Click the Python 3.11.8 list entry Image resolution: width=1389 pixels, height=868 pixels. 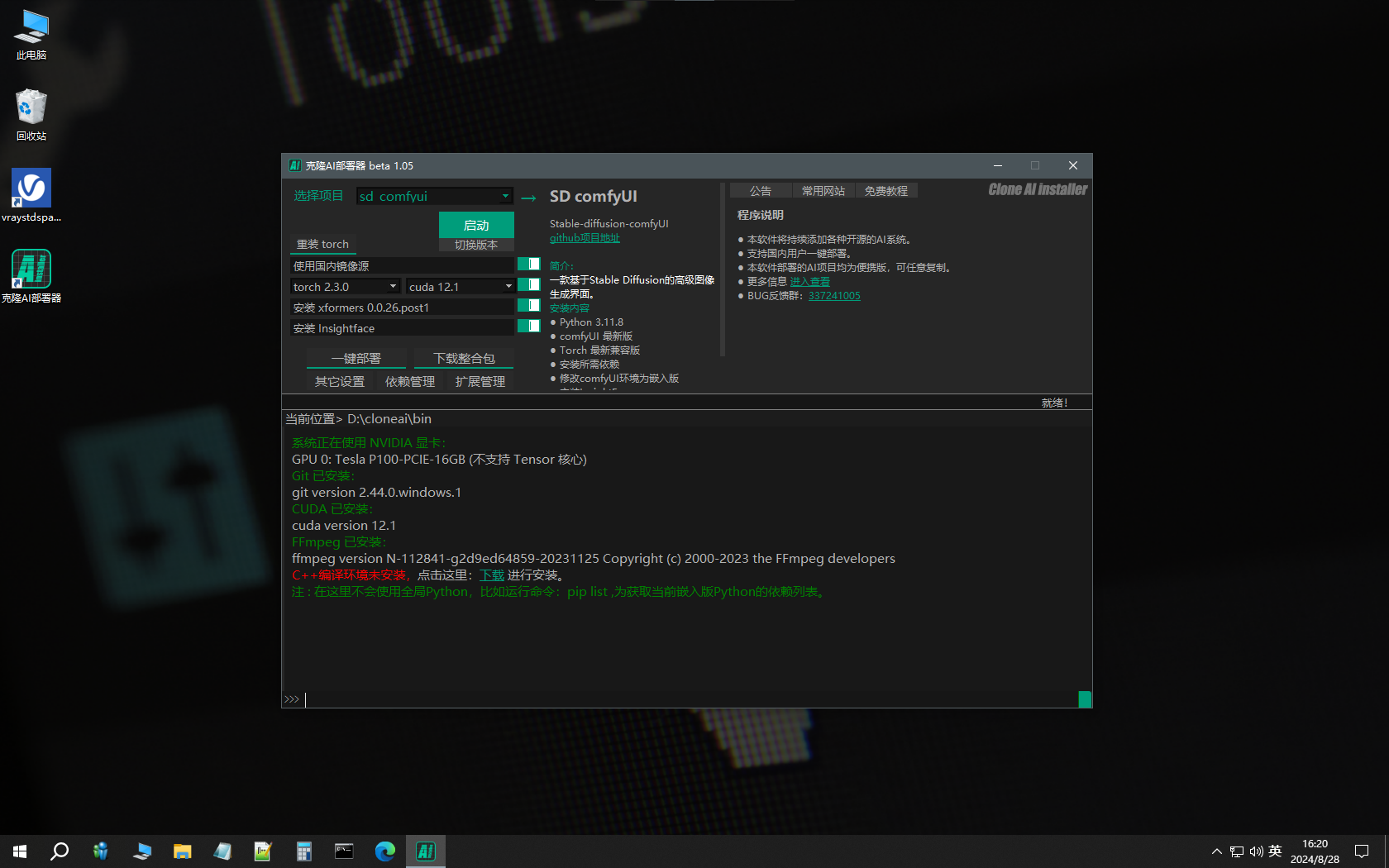pos(591,322)
